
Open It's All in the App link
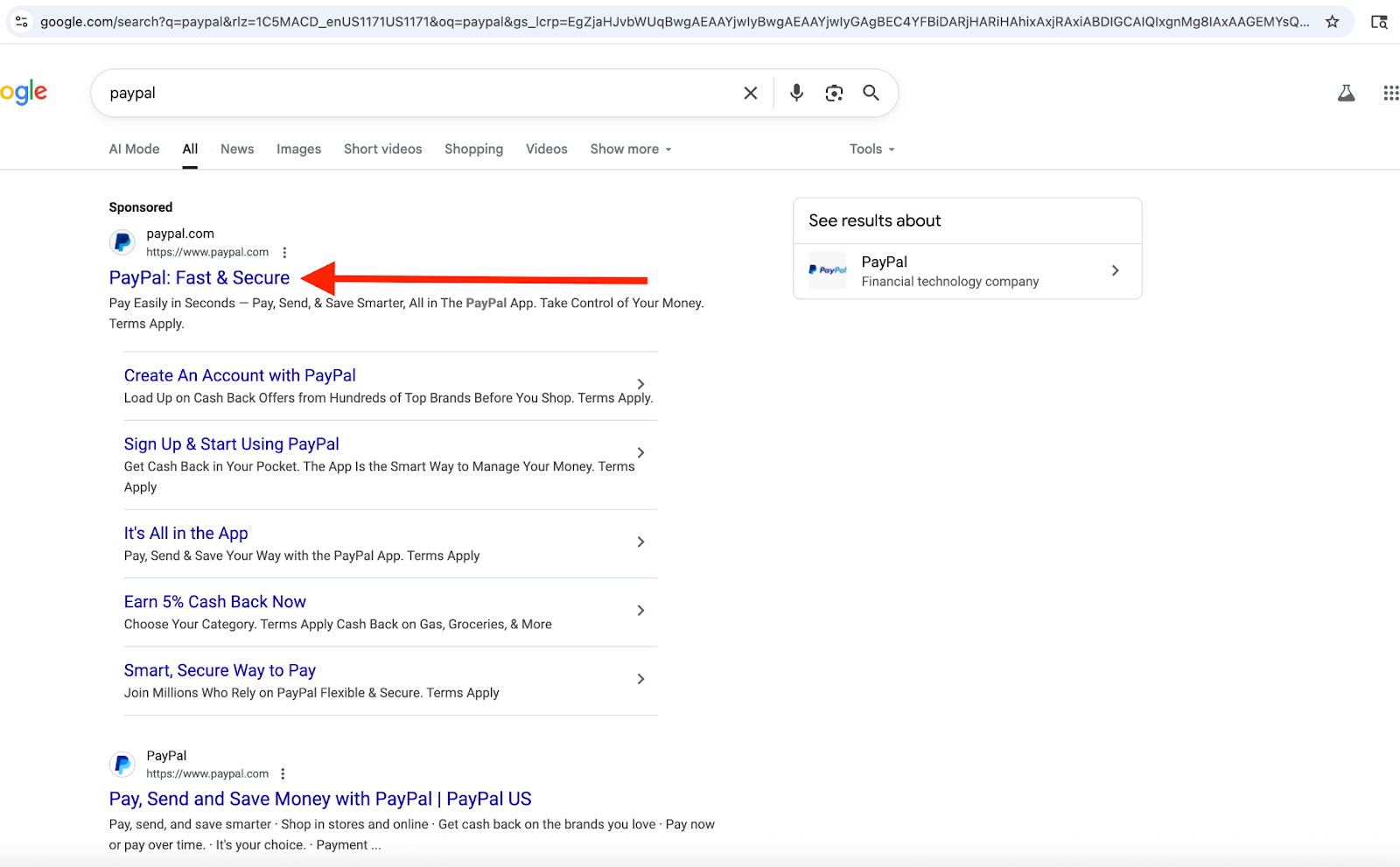[185, 533]
